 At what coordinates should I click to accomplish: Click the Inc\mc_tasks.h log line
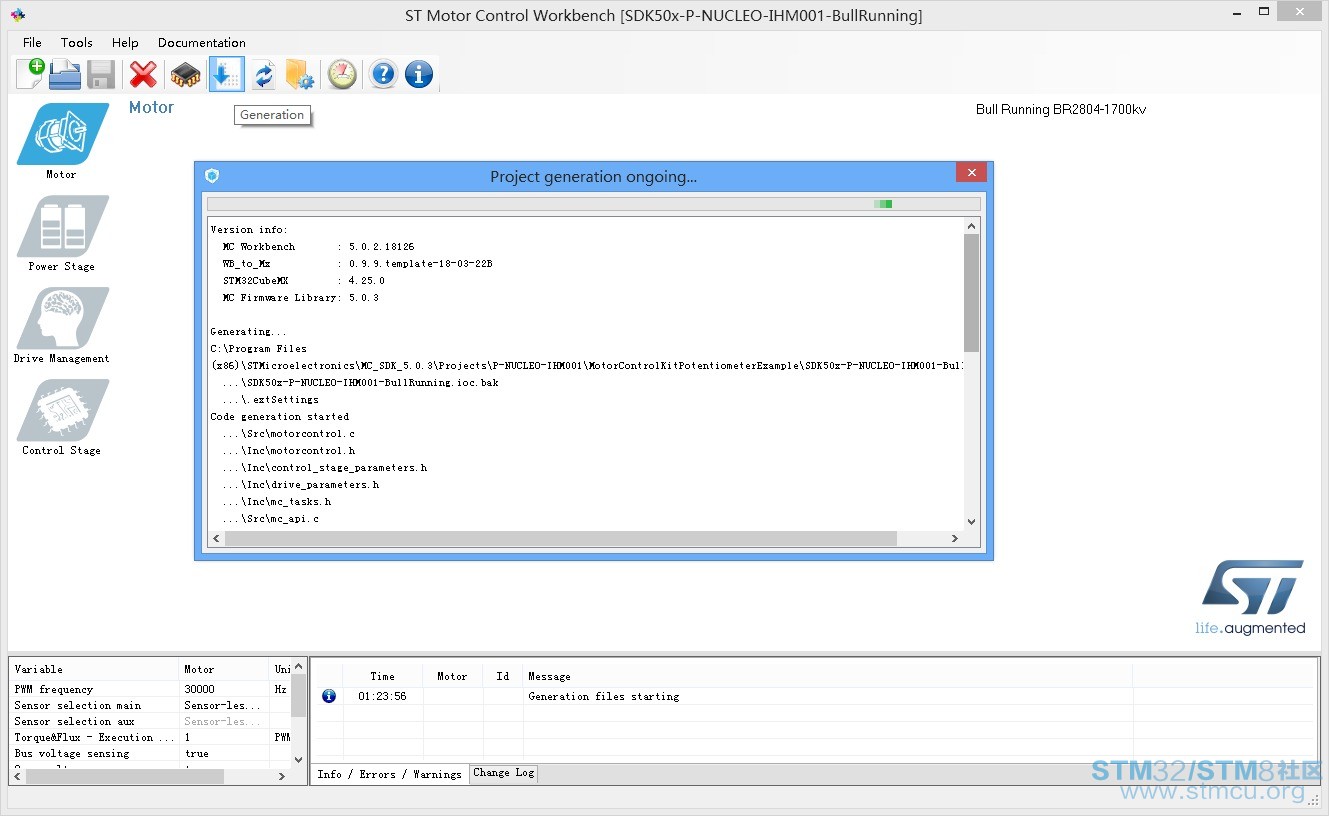(277, 501)
